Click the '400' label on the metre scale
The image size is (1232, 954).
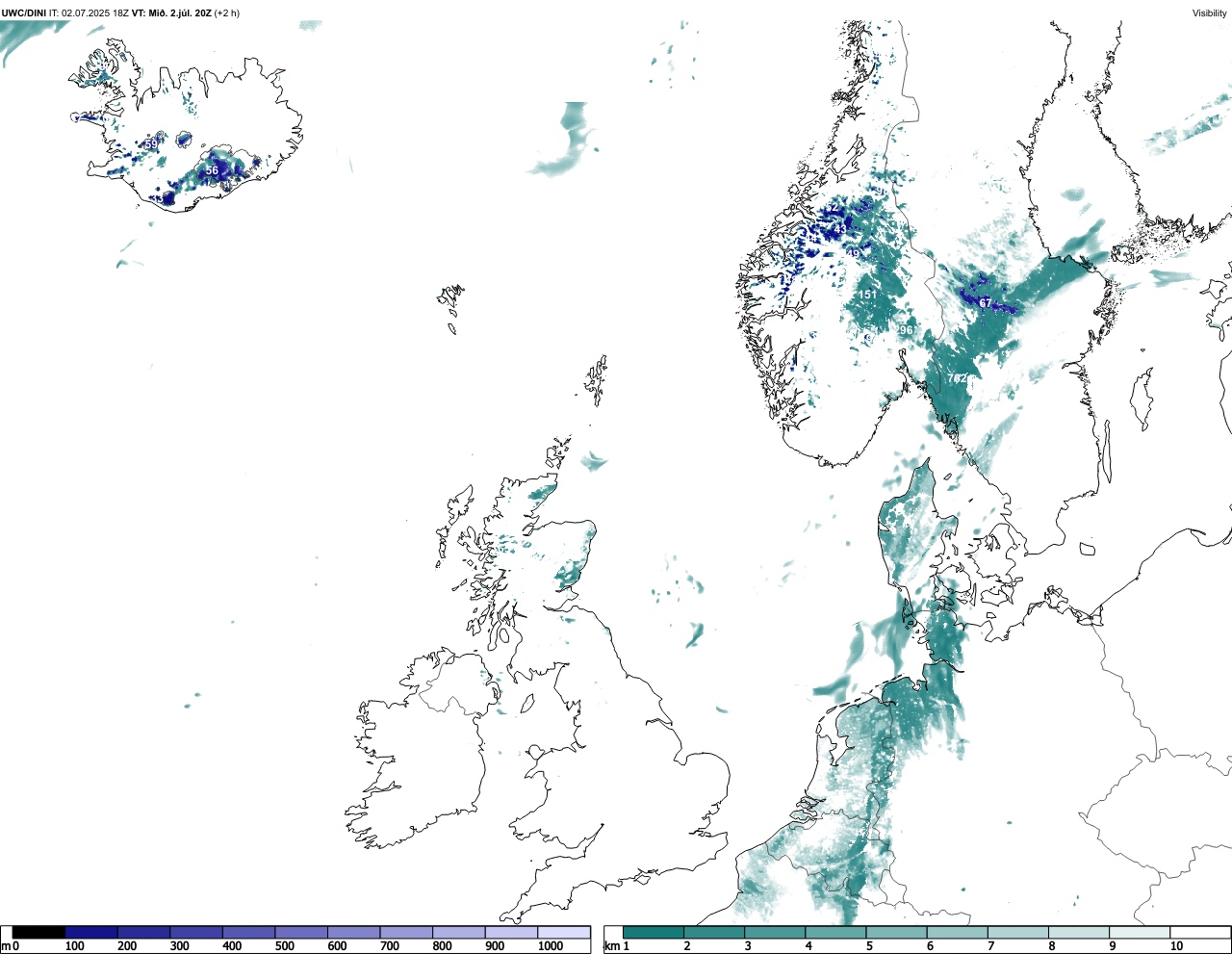[232, 945]
